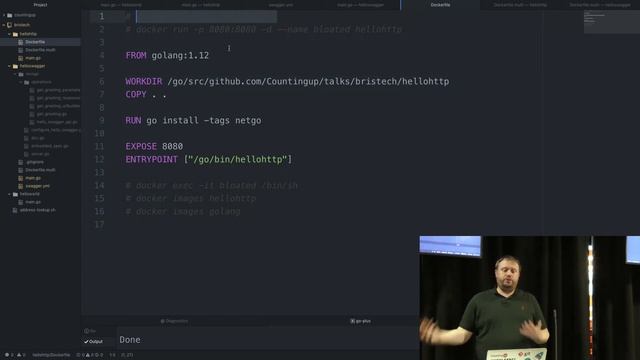The image size is (640, 360).
Task: Click the 'EXPOSE 8080' line
Action: point(154,147)
